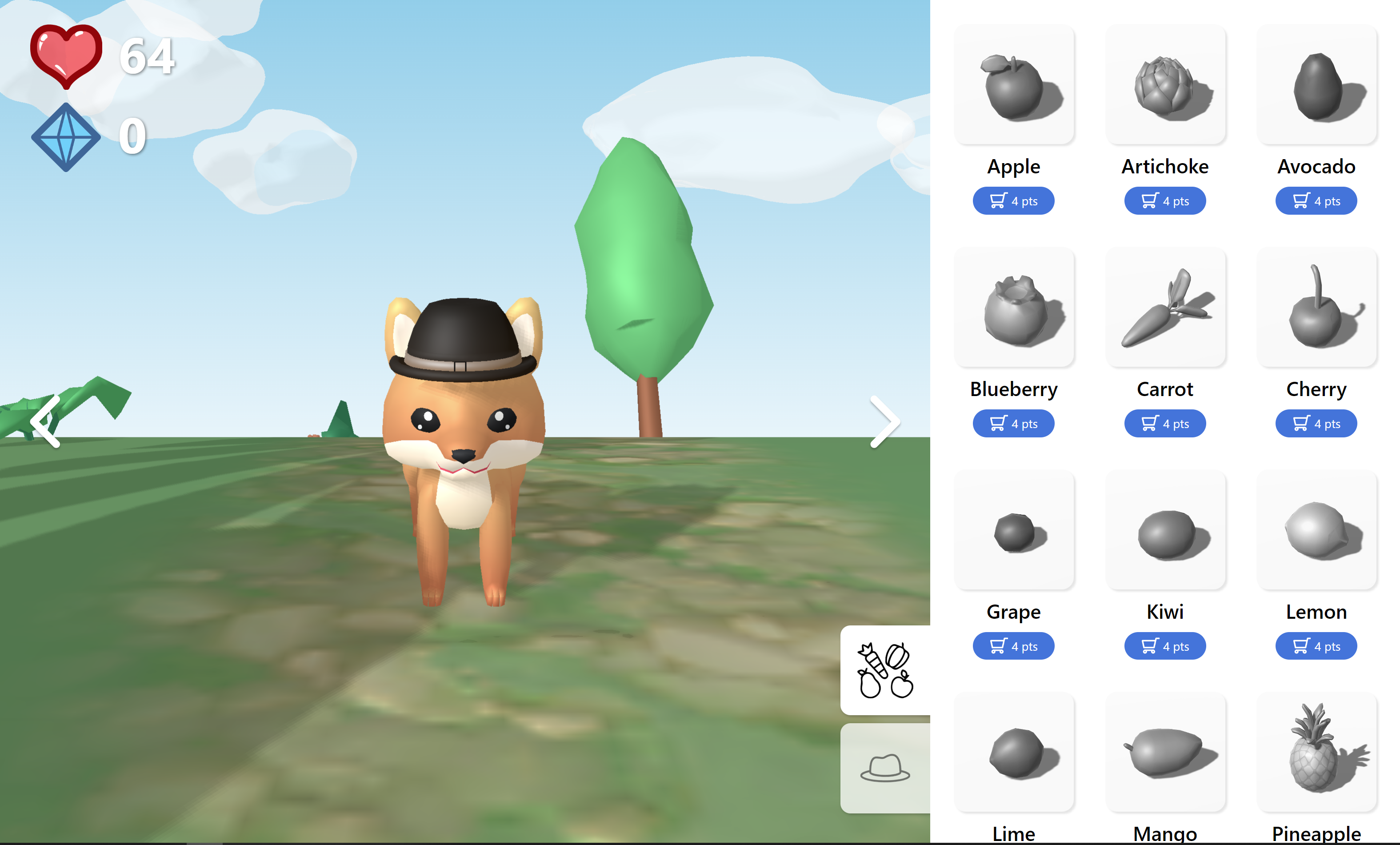Click the heart count value 64
The height and width of the screenshot is (845, 1400).
point(147,56)
